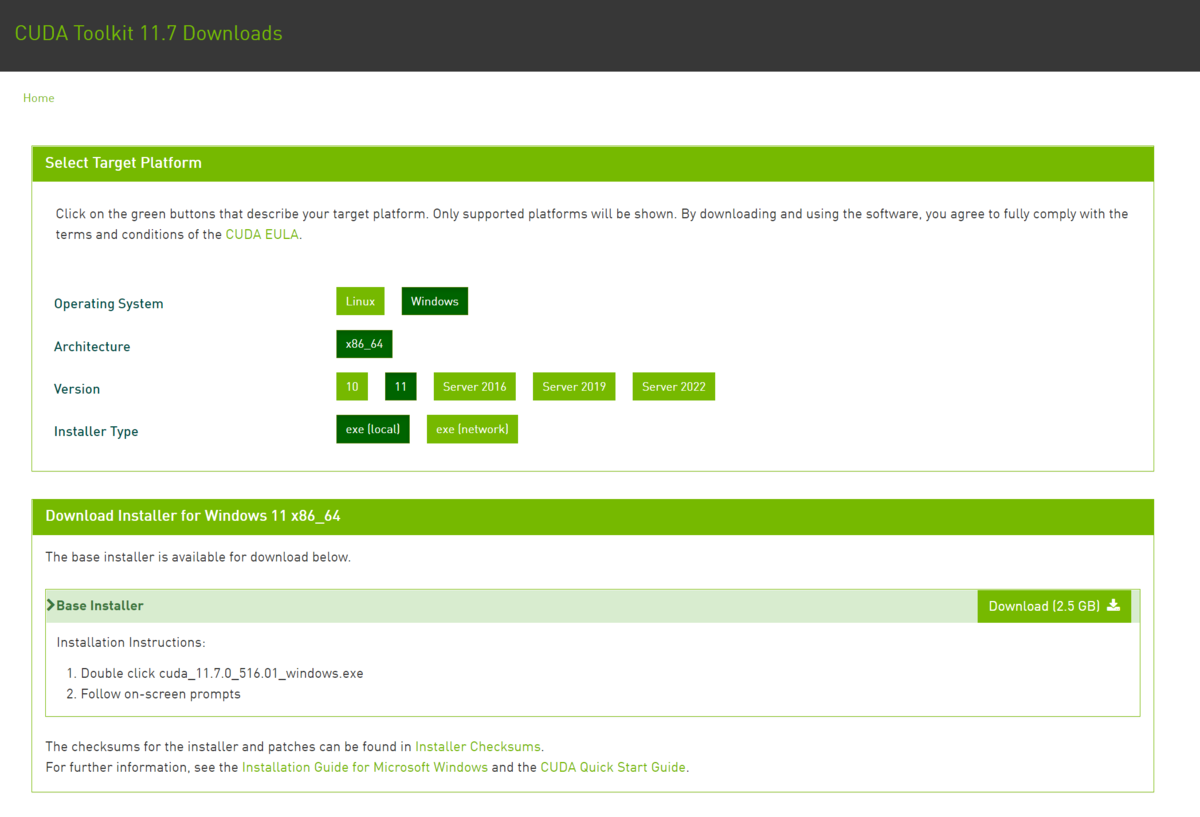Open Installation Guide for Microsoft Windows link

(x=365, y=768)
